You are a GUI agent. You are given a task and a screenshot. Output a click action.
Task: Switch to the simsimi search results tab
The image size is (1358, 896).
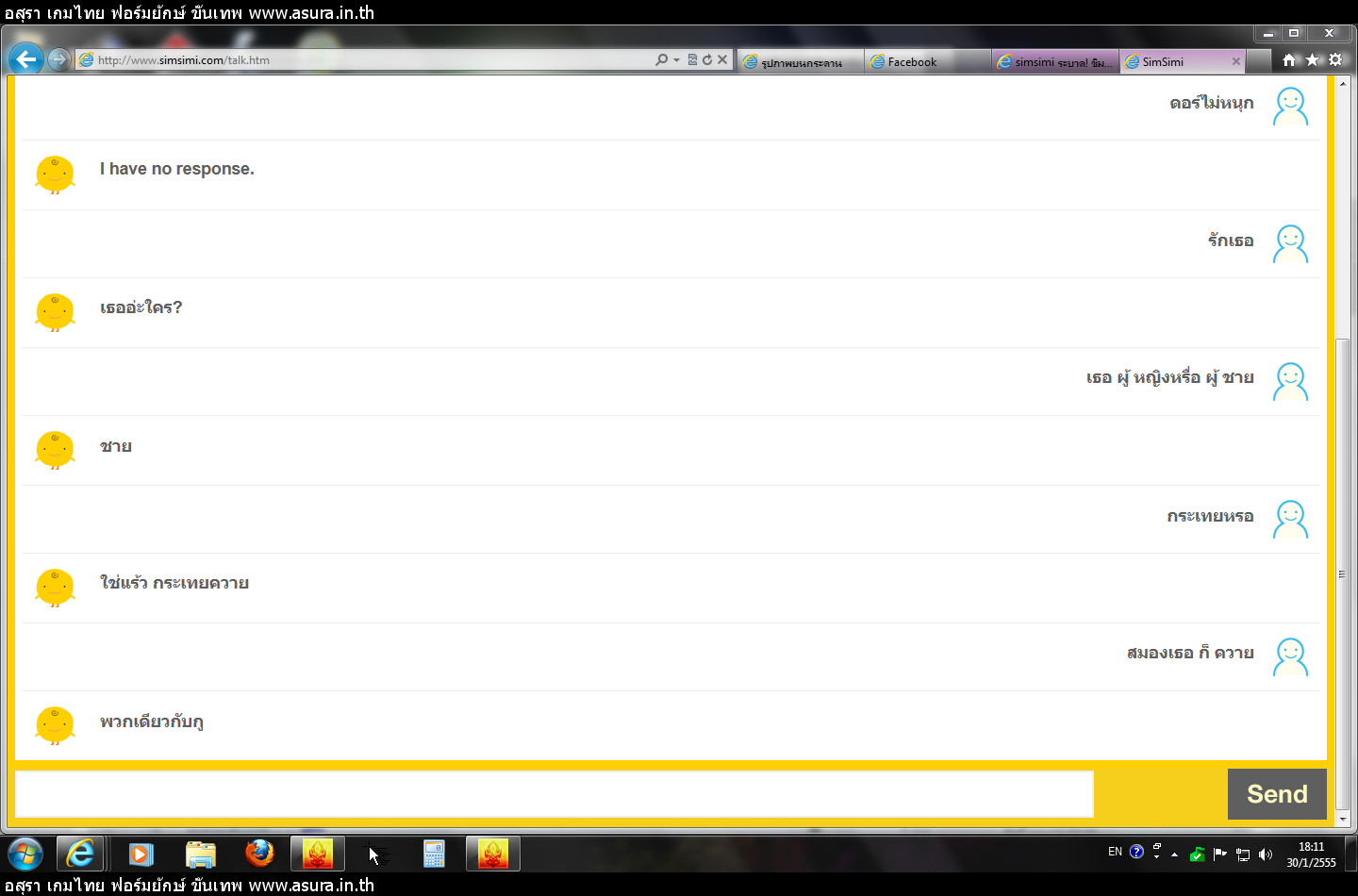coord(1055,62)
